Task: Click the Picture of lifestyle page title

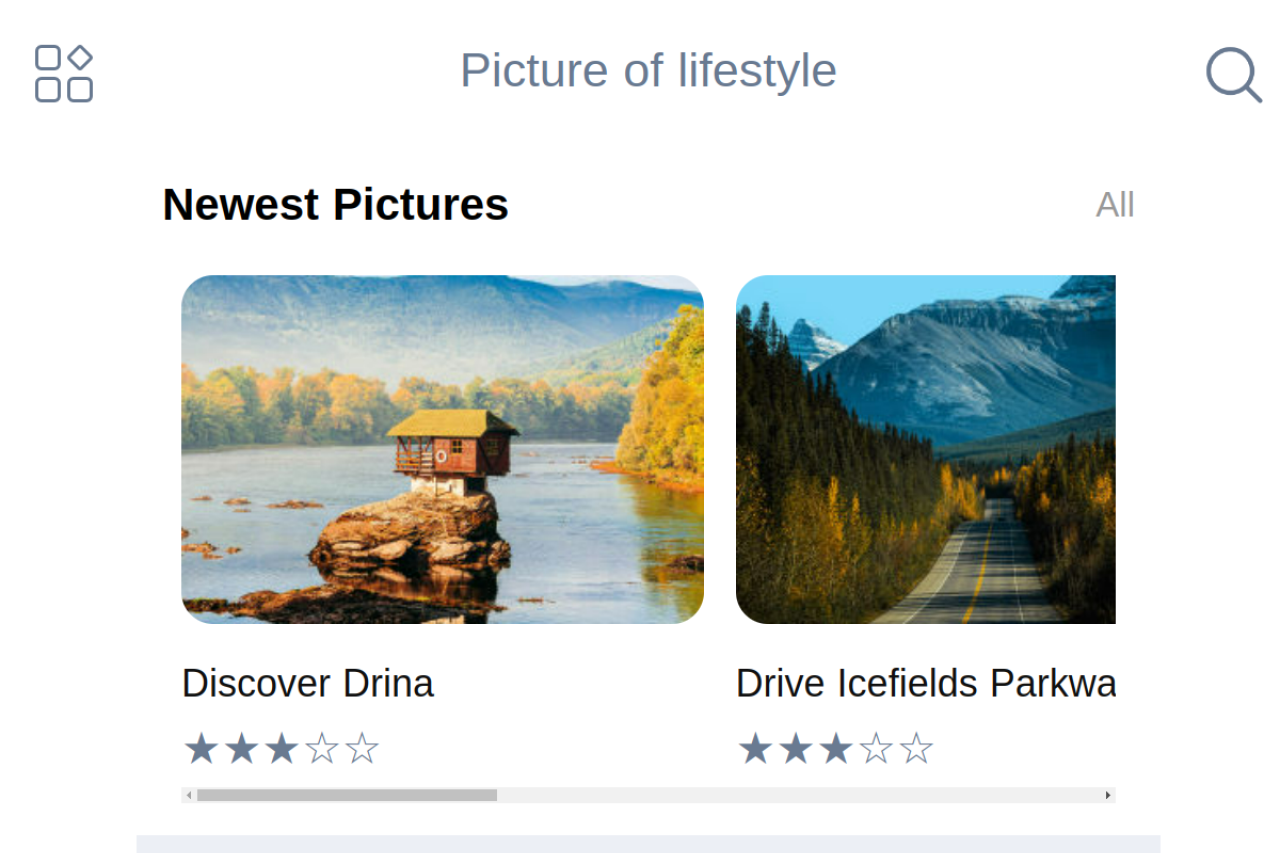Action: point(648,71)
